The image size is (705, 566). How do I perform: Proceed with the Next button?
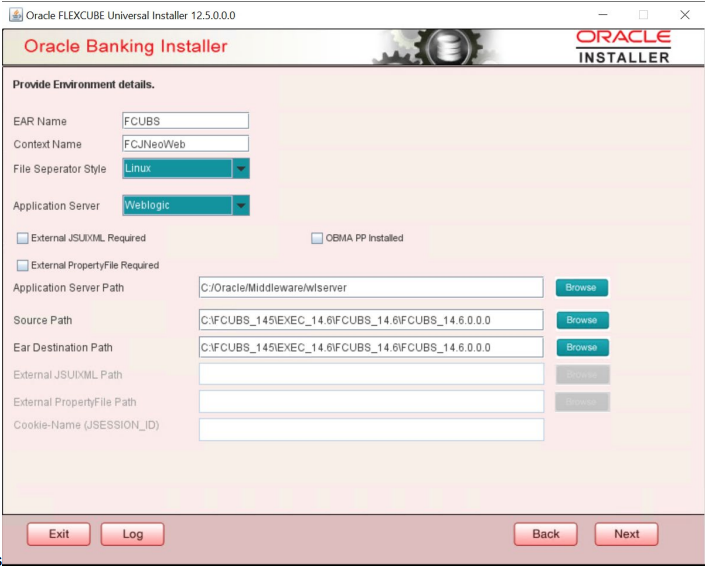click(626, 534)
